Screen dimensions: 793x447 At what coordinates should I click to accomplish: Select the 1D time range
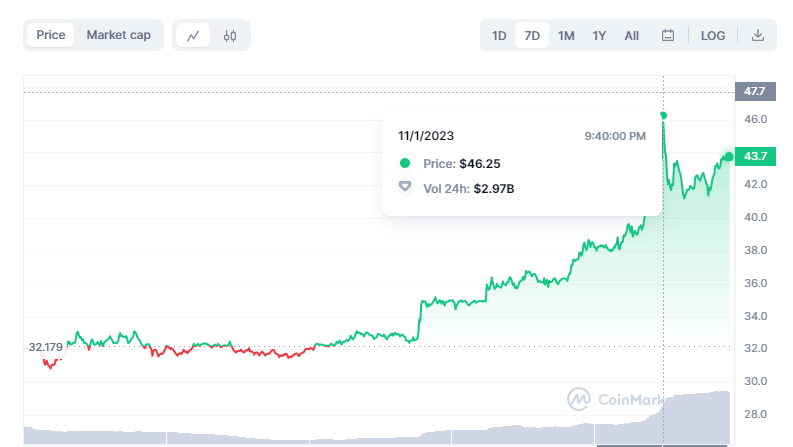(x=499, y=35)
